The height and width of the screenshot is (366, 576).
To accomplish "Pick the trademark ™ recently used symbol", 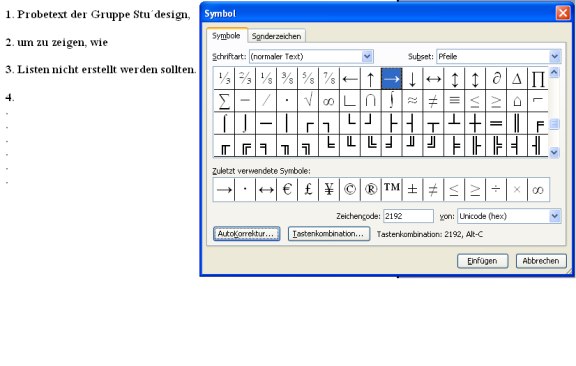I will pyautogui.click(x=392, y=190).
